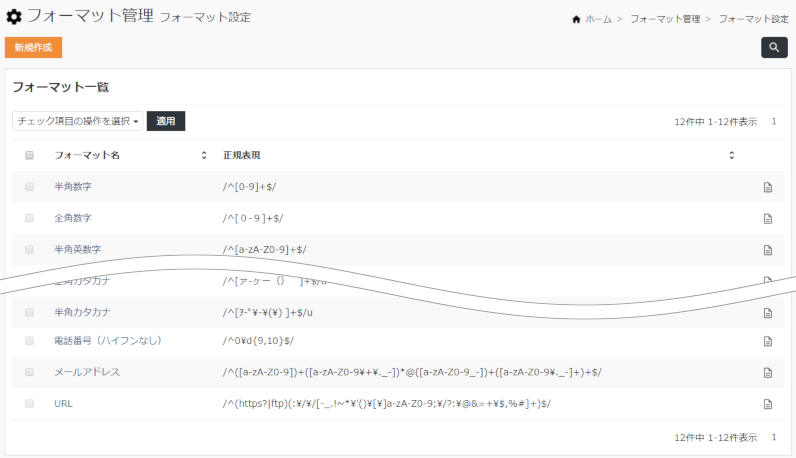Sort by 正規表現 using its sort arrows
The height and width of the screenshot is (458, 796).
tap(732, 155)
